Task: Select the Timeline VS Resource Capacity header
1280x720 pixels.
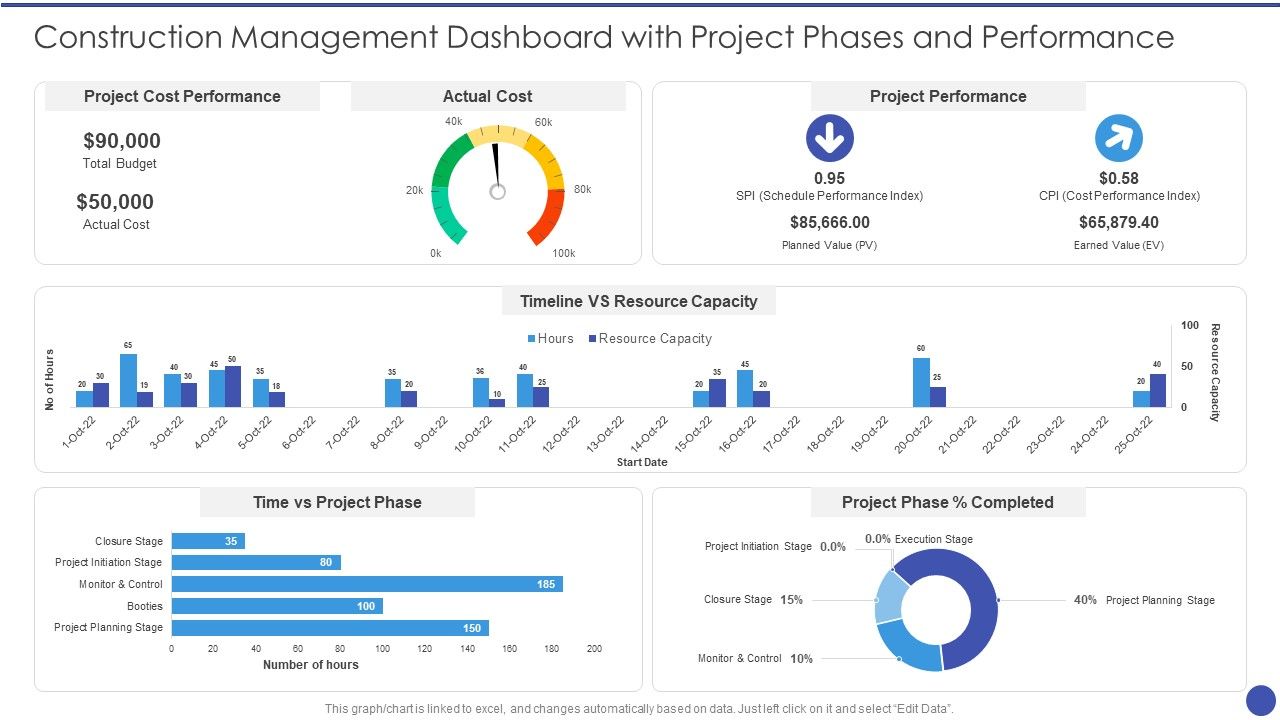Action: (x=639, y=301)
